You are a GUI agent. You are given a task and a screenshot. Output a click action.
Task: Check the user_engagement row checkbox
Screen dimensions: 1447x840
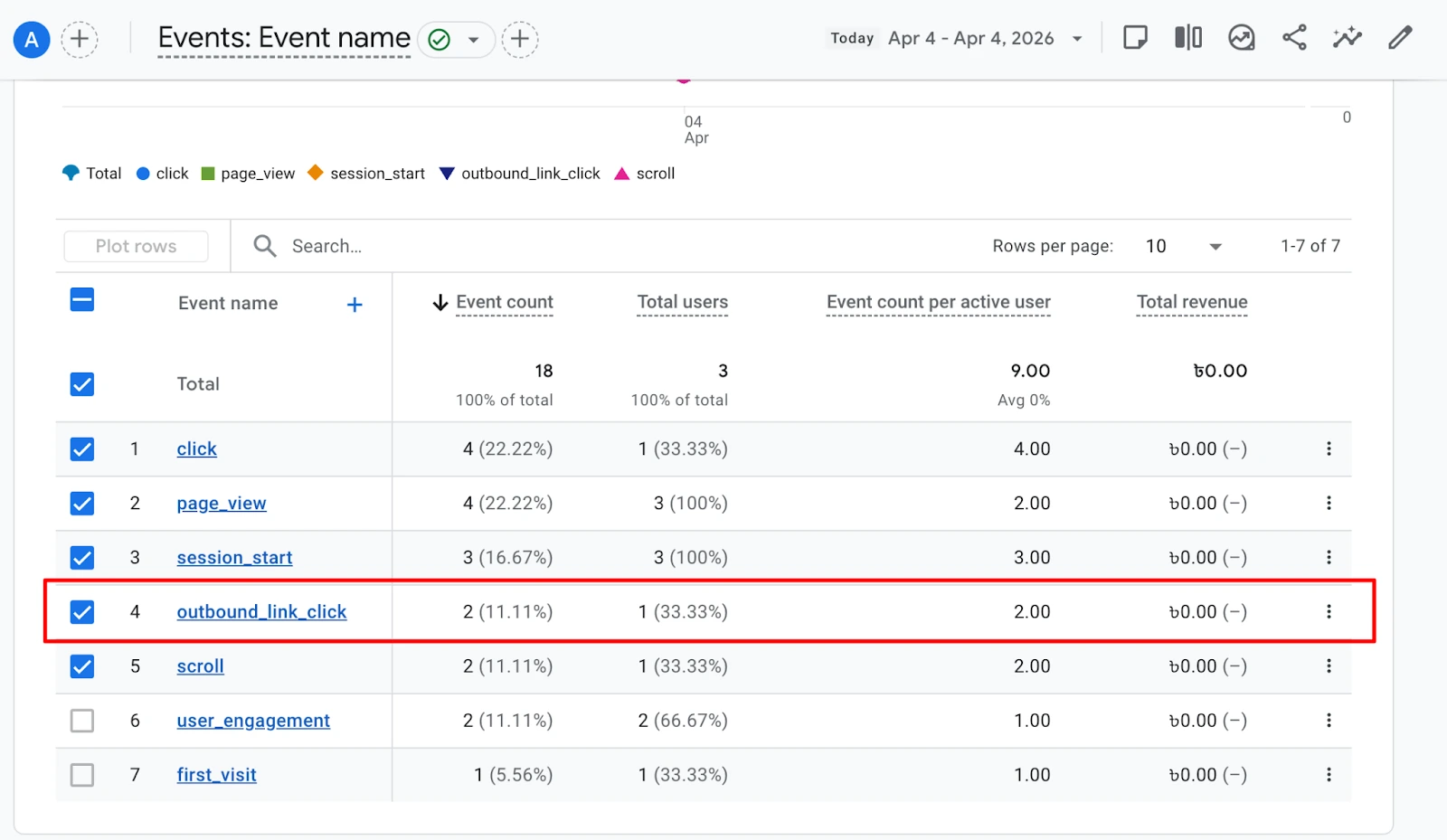[81, 721]
